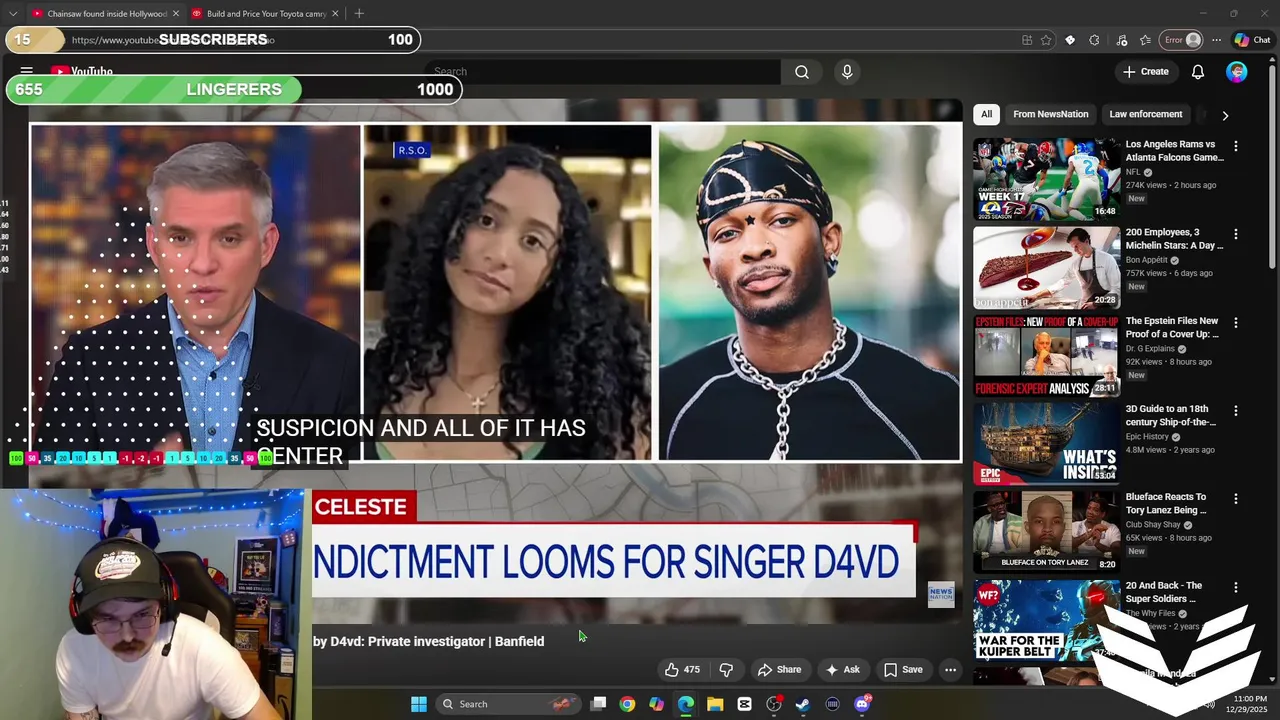The image size is (1280, 720).
Task: Open File Explorer from taskbar
Action: [715, 704]
